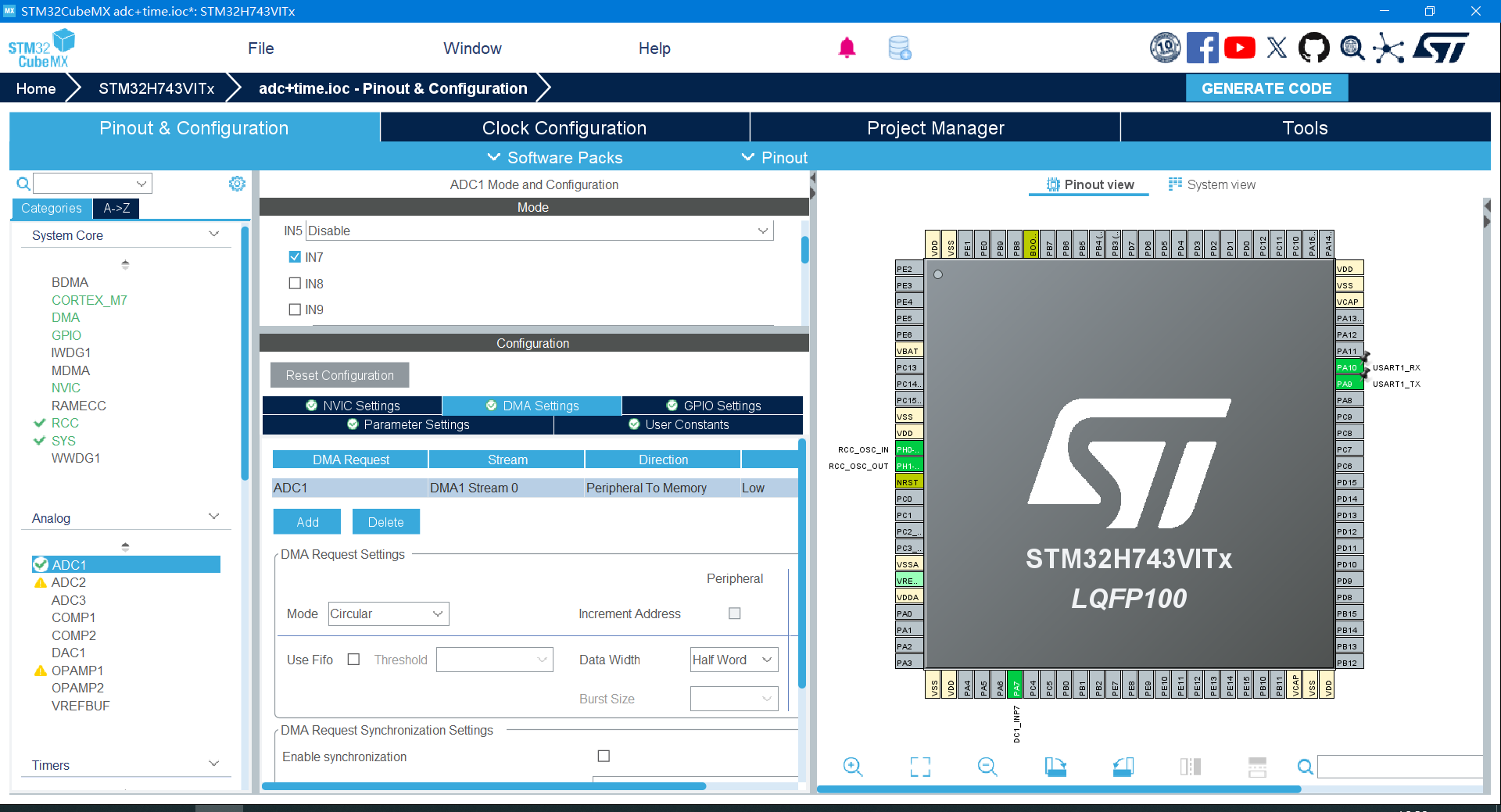Switch to NVIC Settings tab
The height and width of the screenshot is (812, 1501).
tap(353, 406)
